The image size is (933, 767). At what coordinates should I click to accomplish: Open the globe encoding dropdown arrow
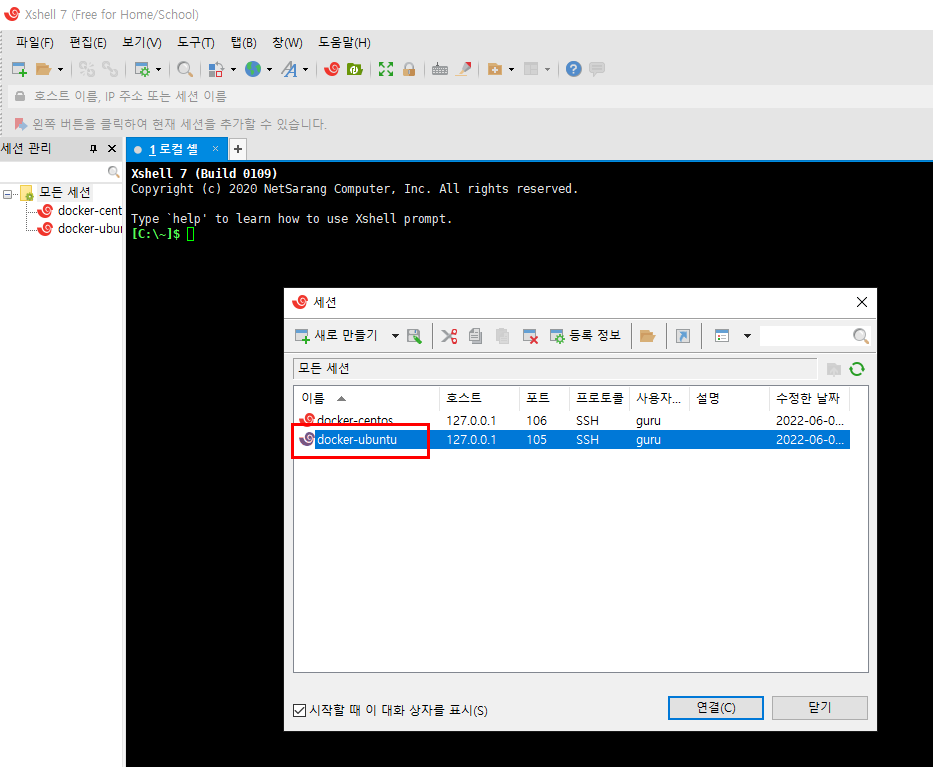pyautogui.click(x=270, y=70)
